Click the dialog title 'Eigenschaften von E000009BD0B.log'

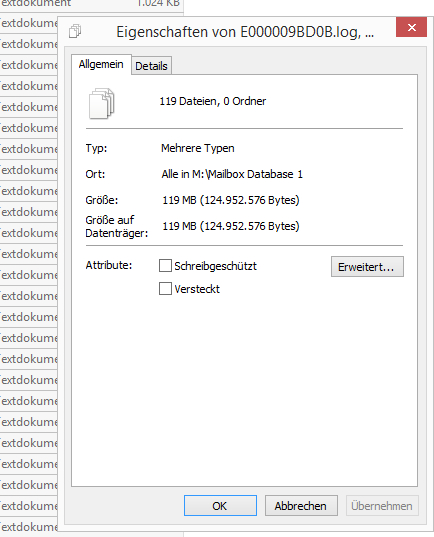click(245, 32)
